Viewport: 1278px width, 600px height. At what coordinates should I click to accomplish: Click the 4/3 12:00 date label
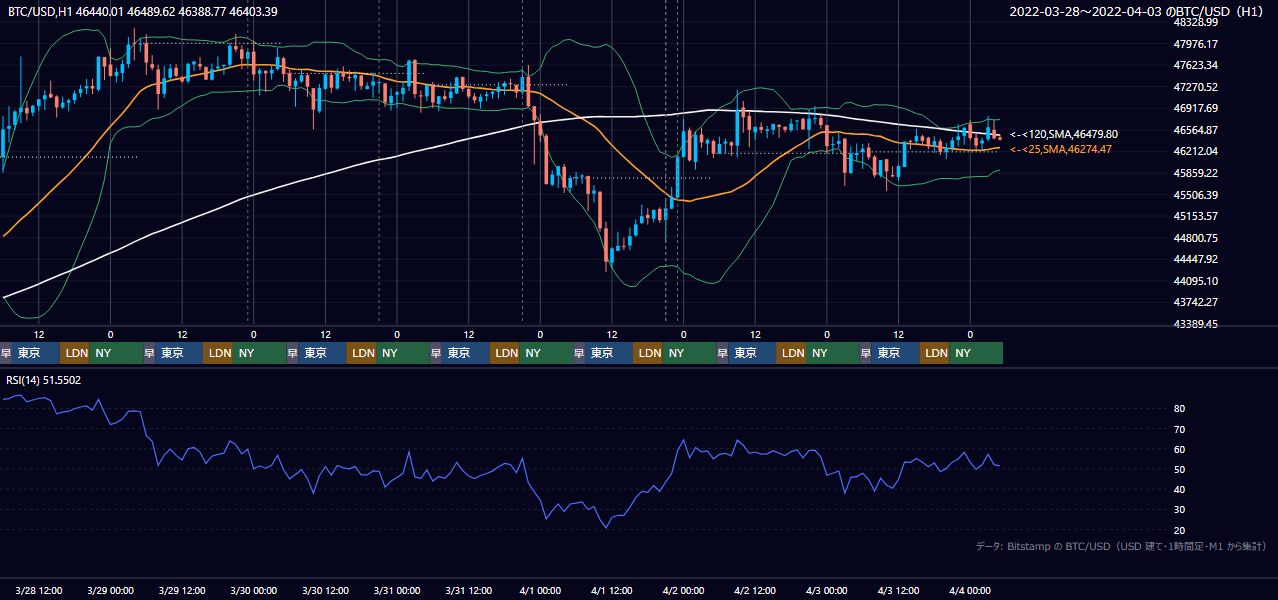point(899,590)
